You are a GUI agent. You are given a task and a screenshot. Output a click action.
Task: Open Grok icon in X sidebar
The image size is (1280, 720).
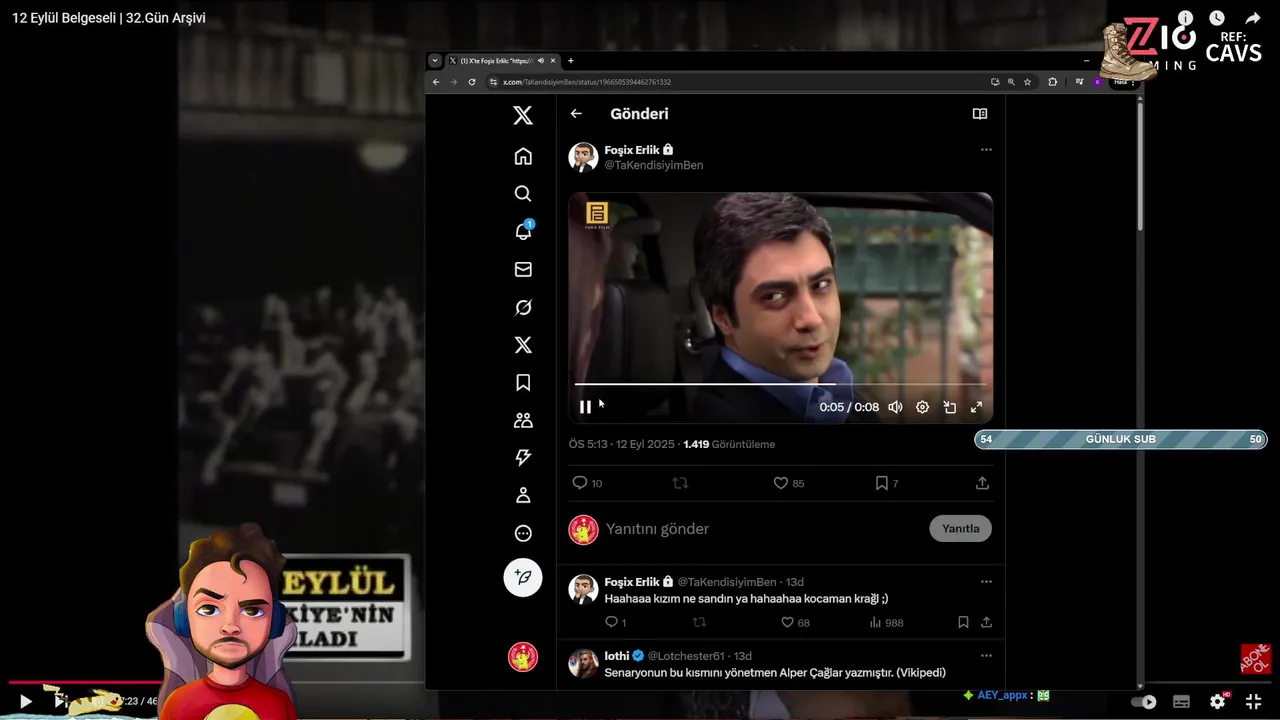click(523, 307)
